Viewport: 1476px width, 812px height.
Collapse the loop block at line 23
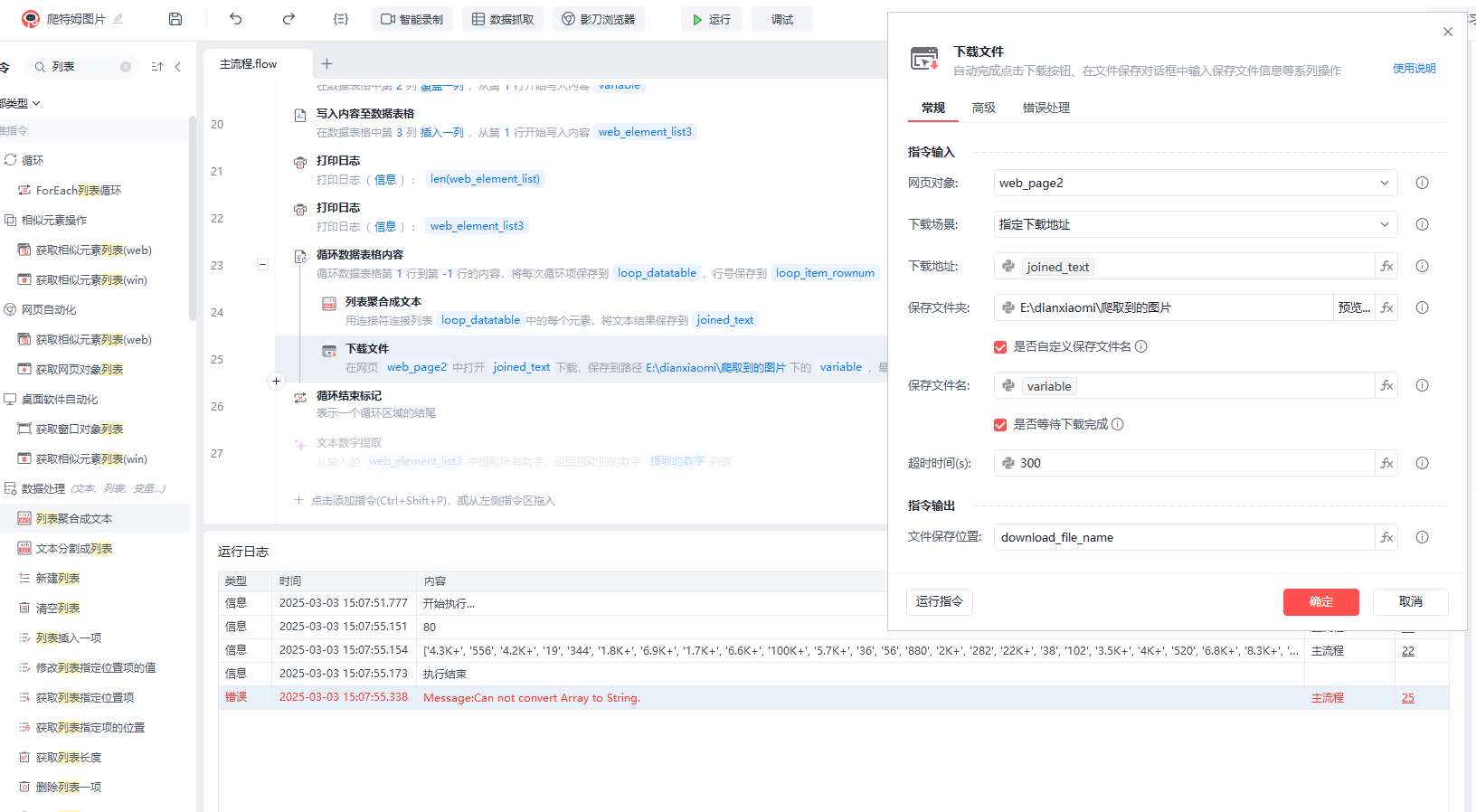pos(262,265)
